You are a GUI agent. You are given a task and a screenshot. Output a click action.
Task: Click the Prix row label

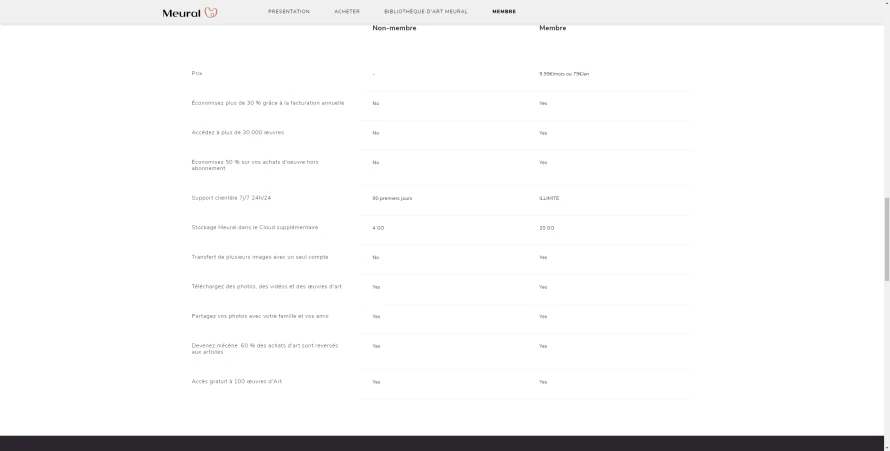pos(197,73)
